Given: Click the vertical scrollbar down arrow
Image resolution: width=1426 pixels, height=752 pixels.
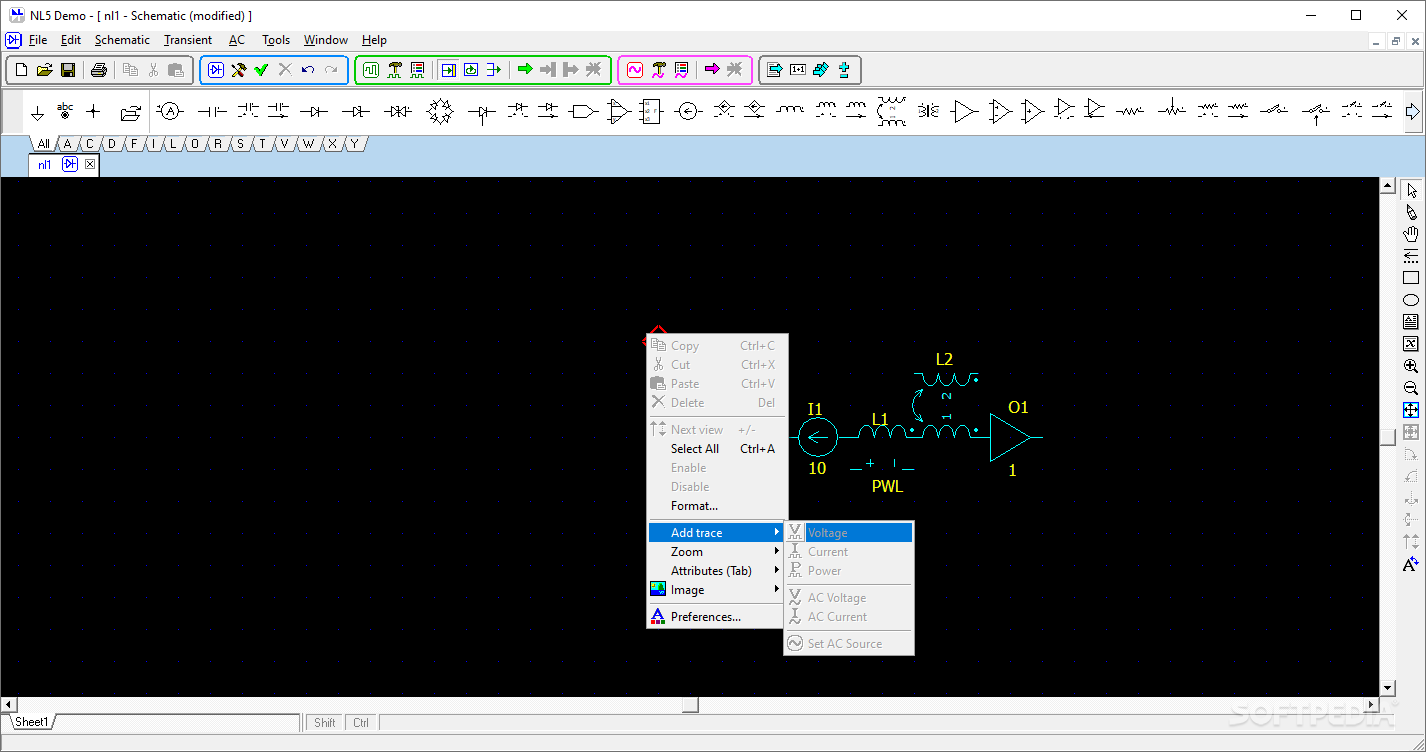Looking at the screenshot, I should (1387, 688).
